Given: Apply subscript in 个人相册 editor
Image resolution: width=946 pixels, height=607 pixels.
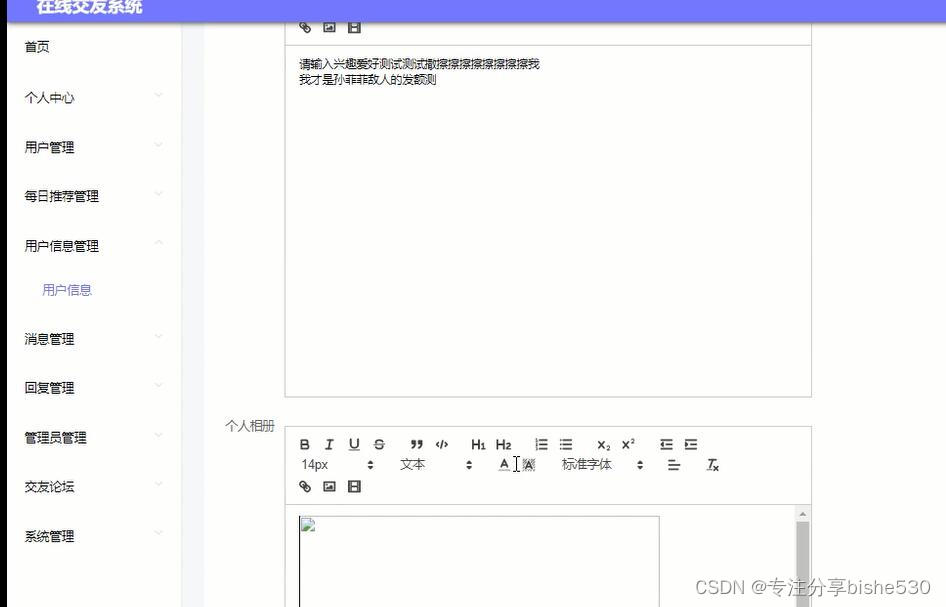Looking at the screenshot, I should point(603,445).
